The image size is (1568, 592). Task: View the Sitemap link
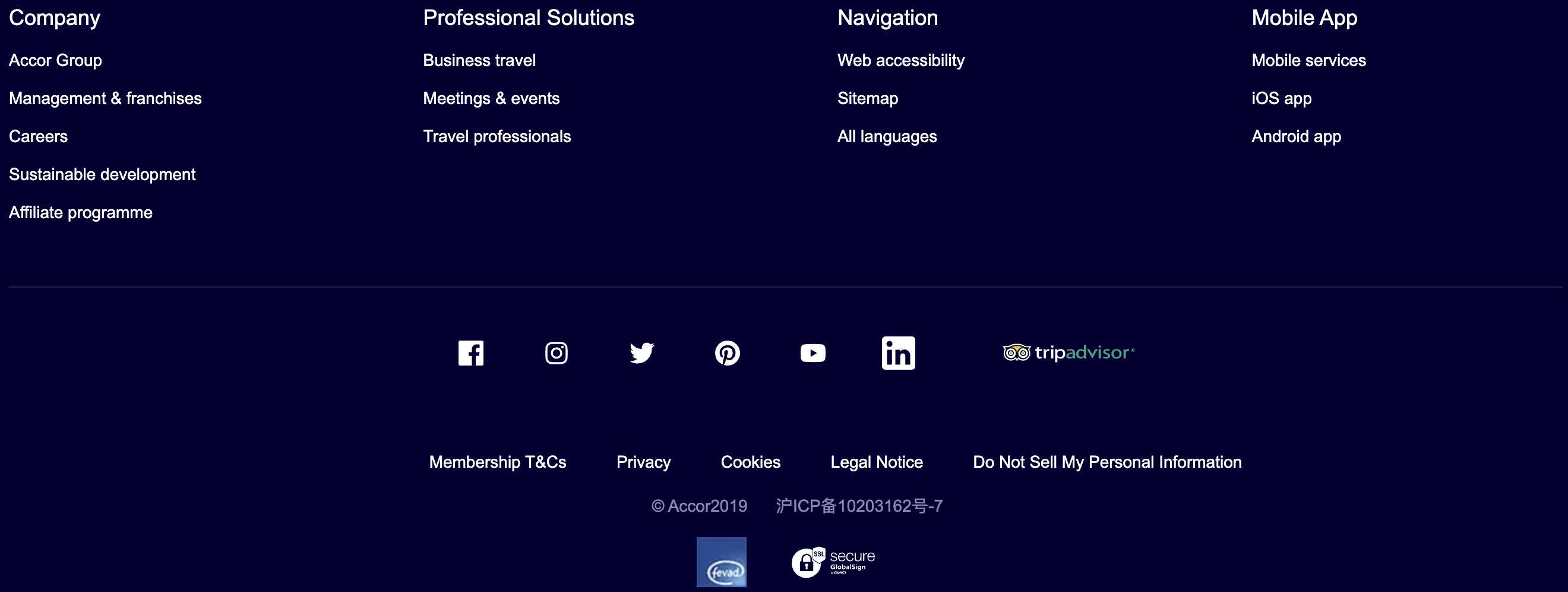(867, 98)
